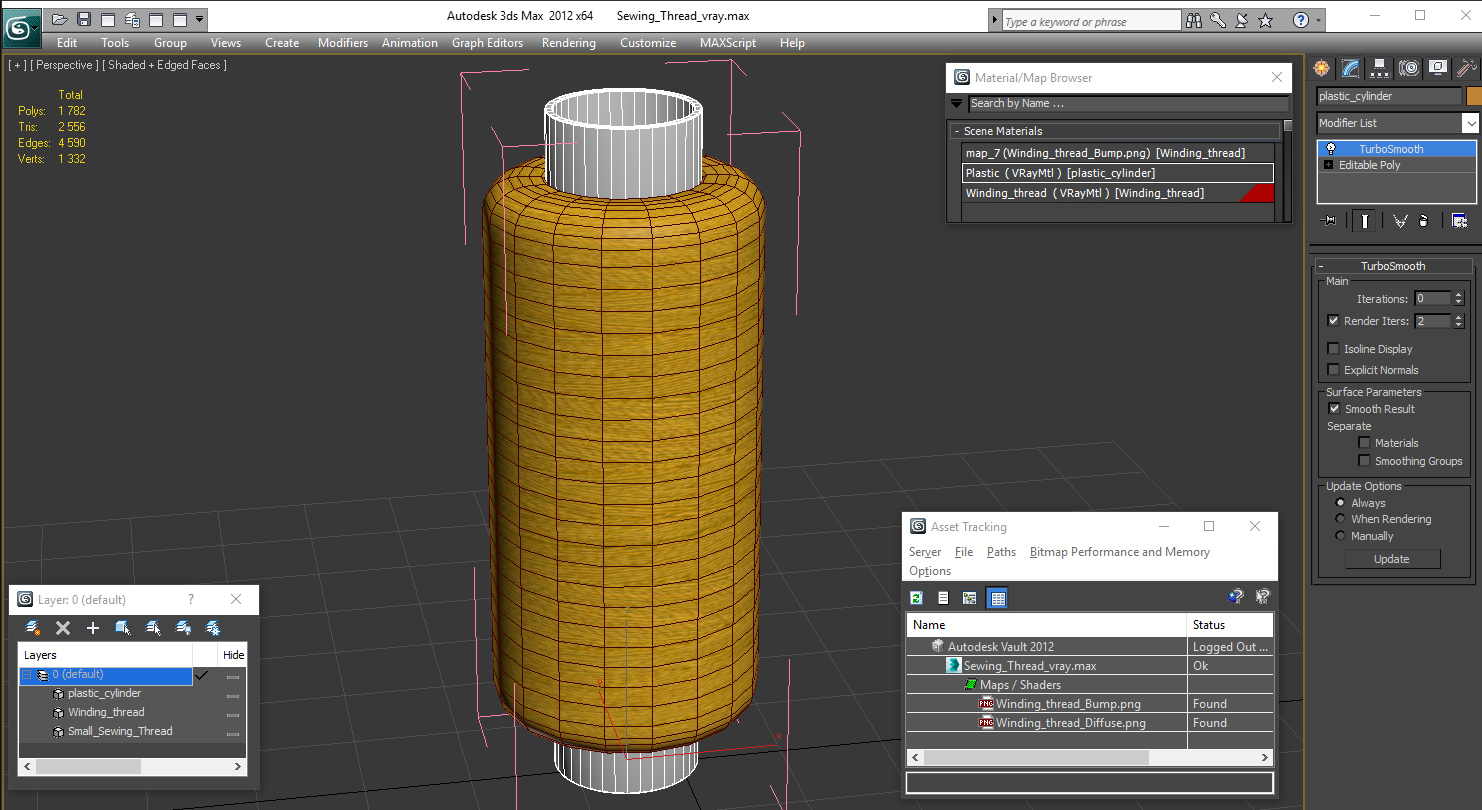This screenshot has height=810, width=1482.
Task: Open quick access toolbar customize arrow
Action: (x=200, y=19)
